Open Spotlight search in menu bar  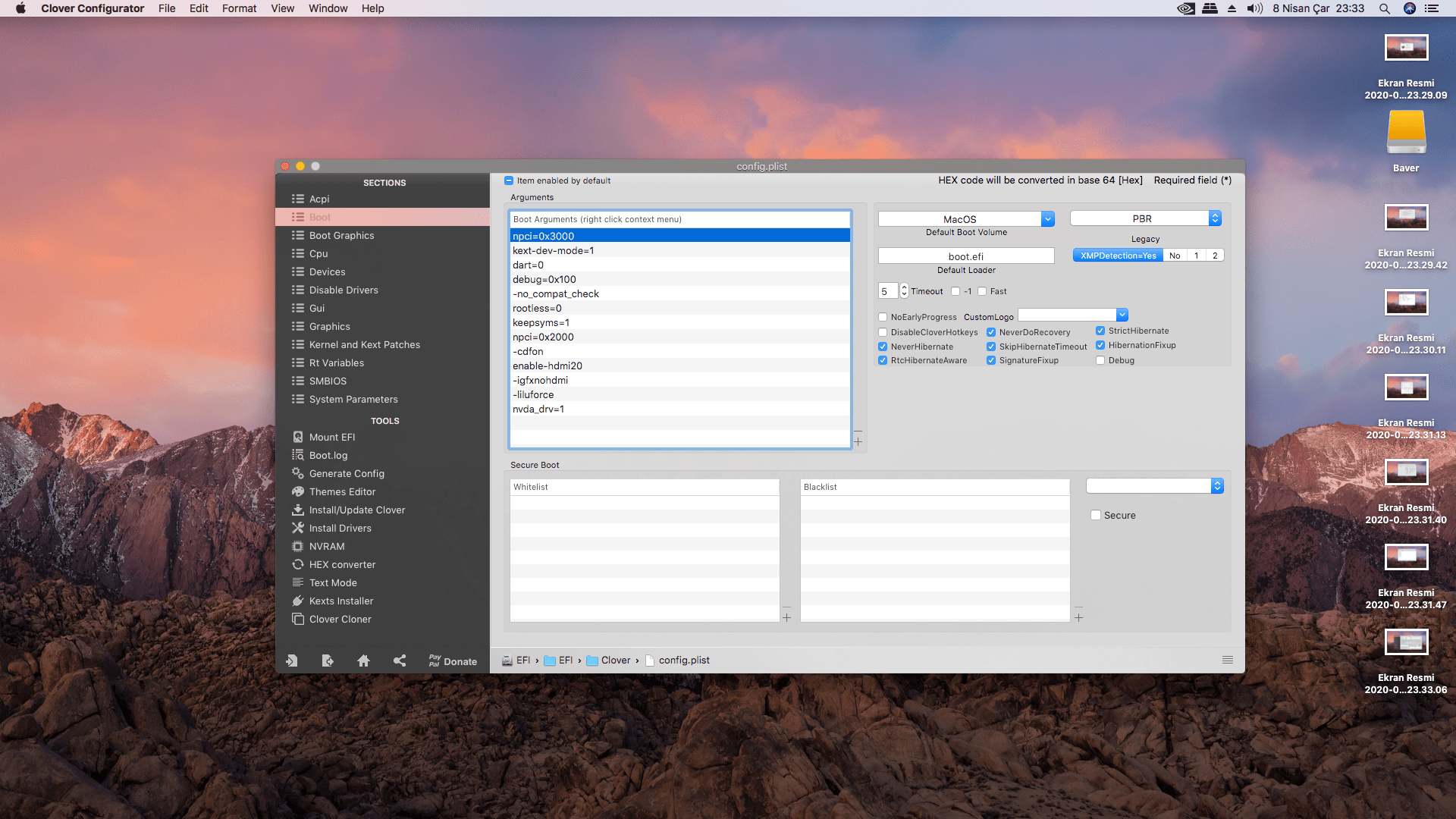[1384, 8]
